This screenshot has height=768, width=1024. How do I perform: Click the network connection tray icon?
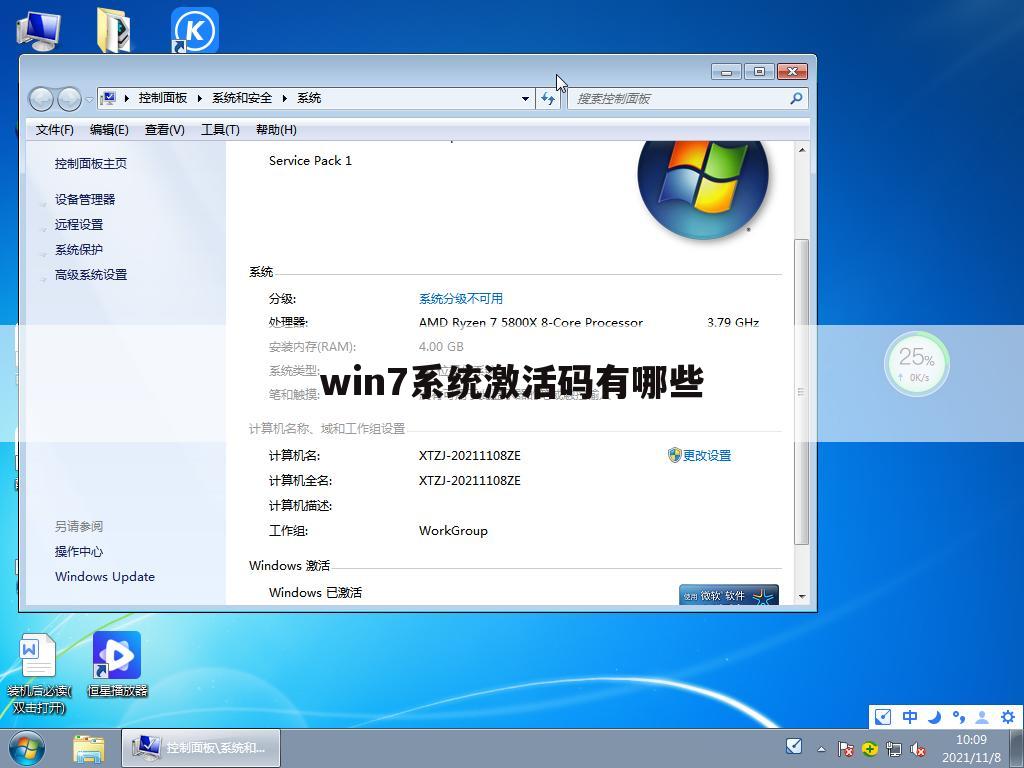click(x=893, y=748)
